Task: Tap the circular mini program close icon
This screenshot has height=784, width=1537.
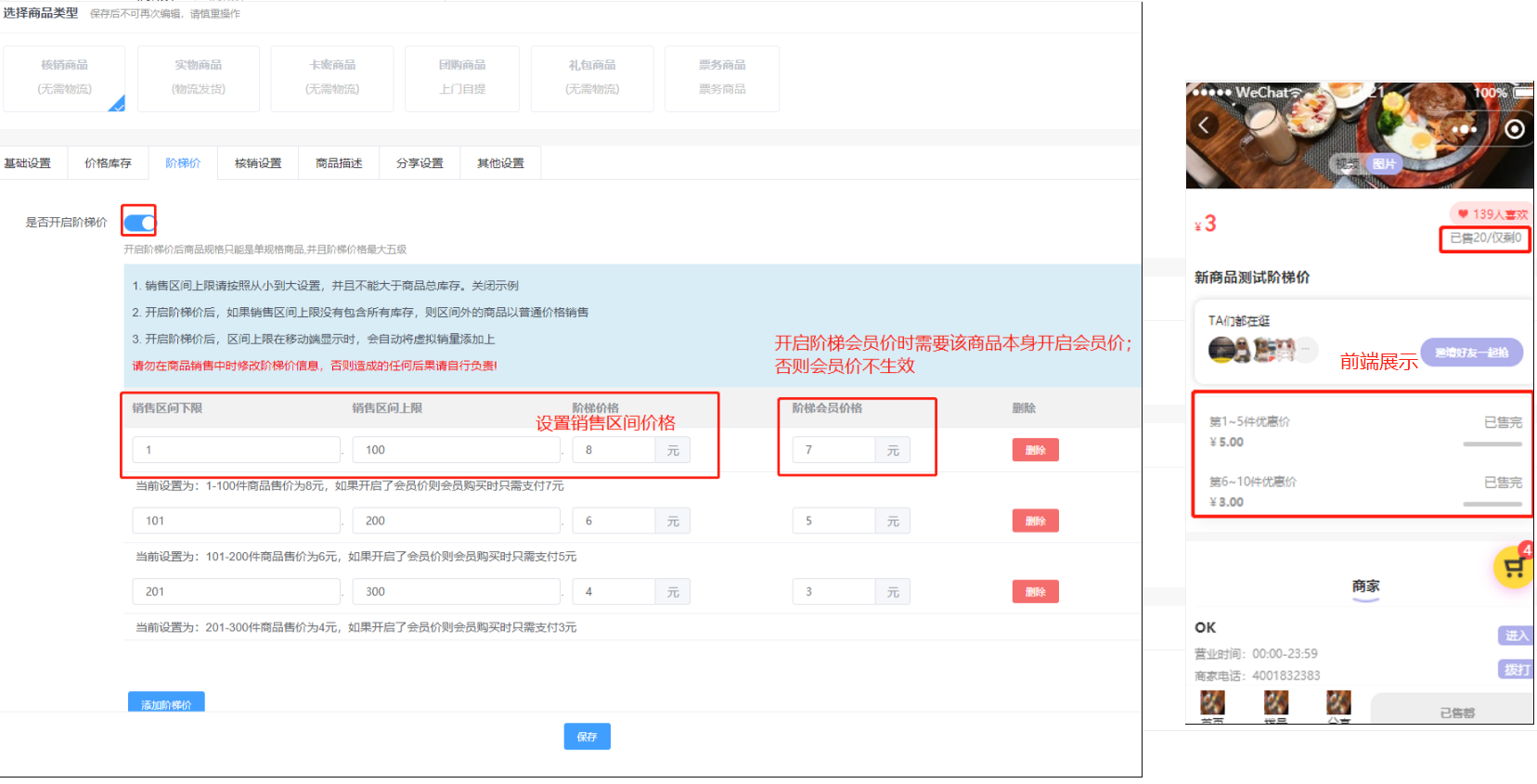Action: (1514, 129)
